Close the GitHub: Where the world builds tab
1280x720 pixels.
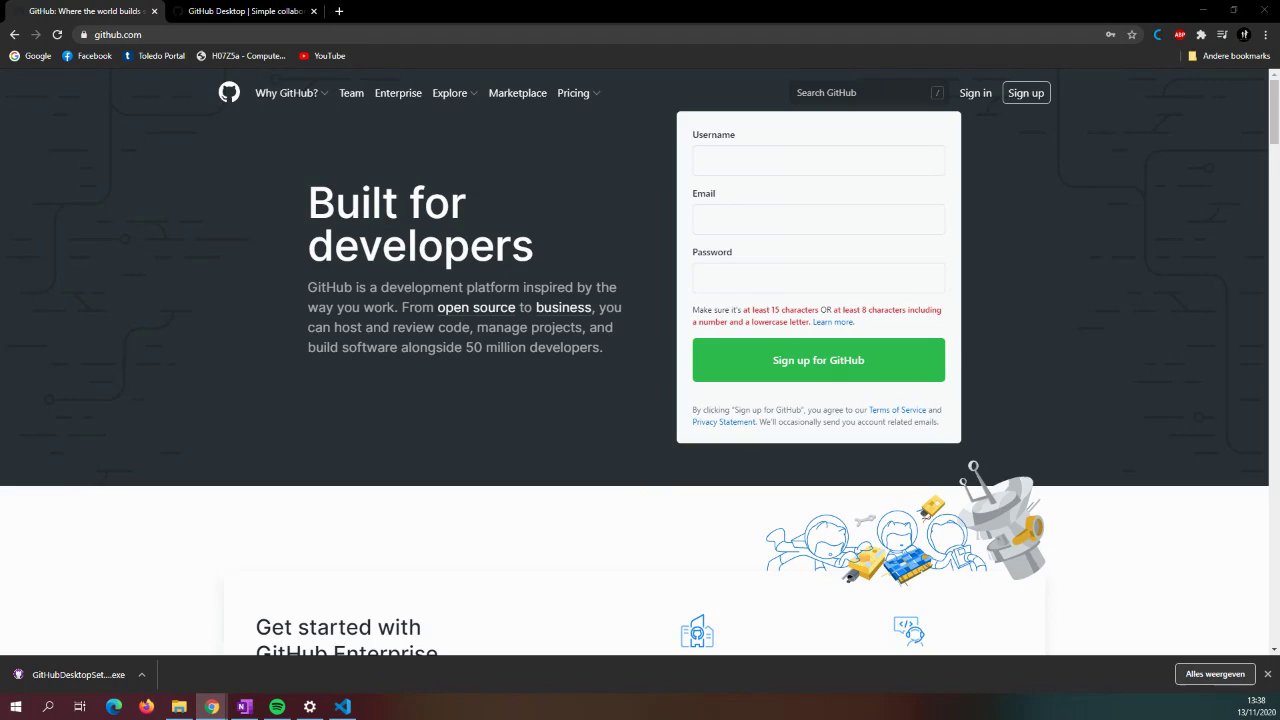(x=154, y=11)
